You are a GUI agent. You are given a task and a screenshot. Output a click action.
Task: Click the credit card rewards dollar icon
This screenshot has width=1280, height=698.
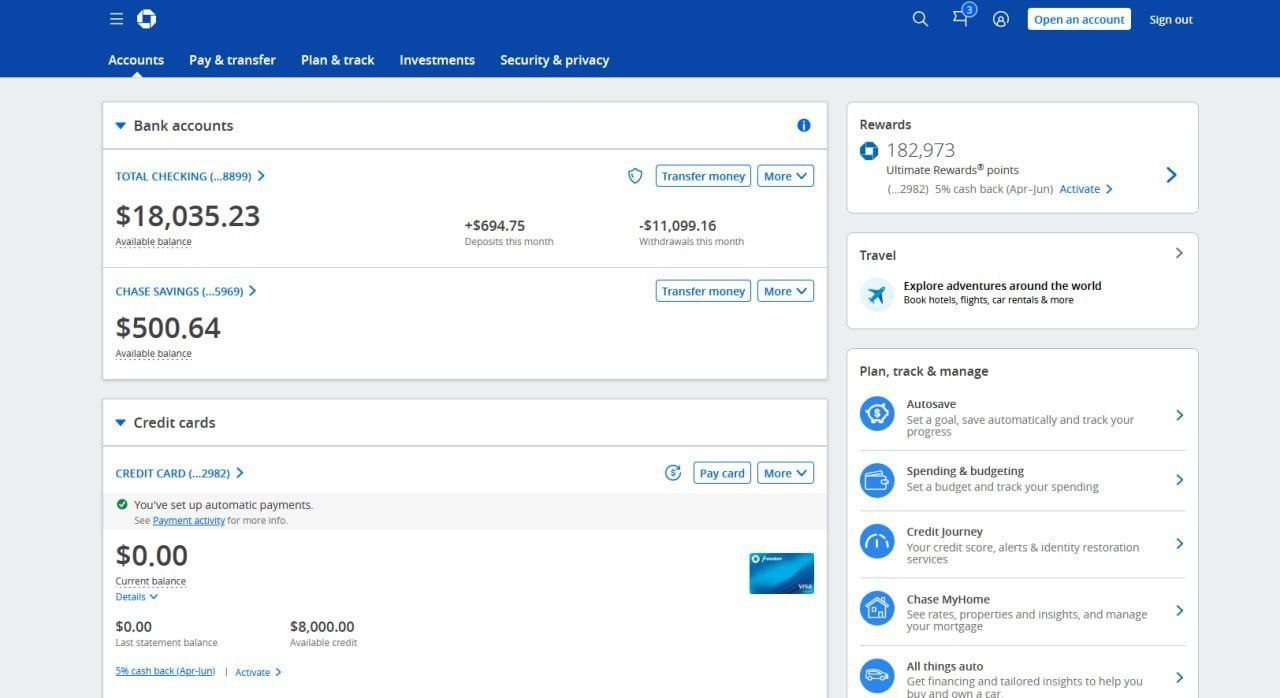point(673,473)
